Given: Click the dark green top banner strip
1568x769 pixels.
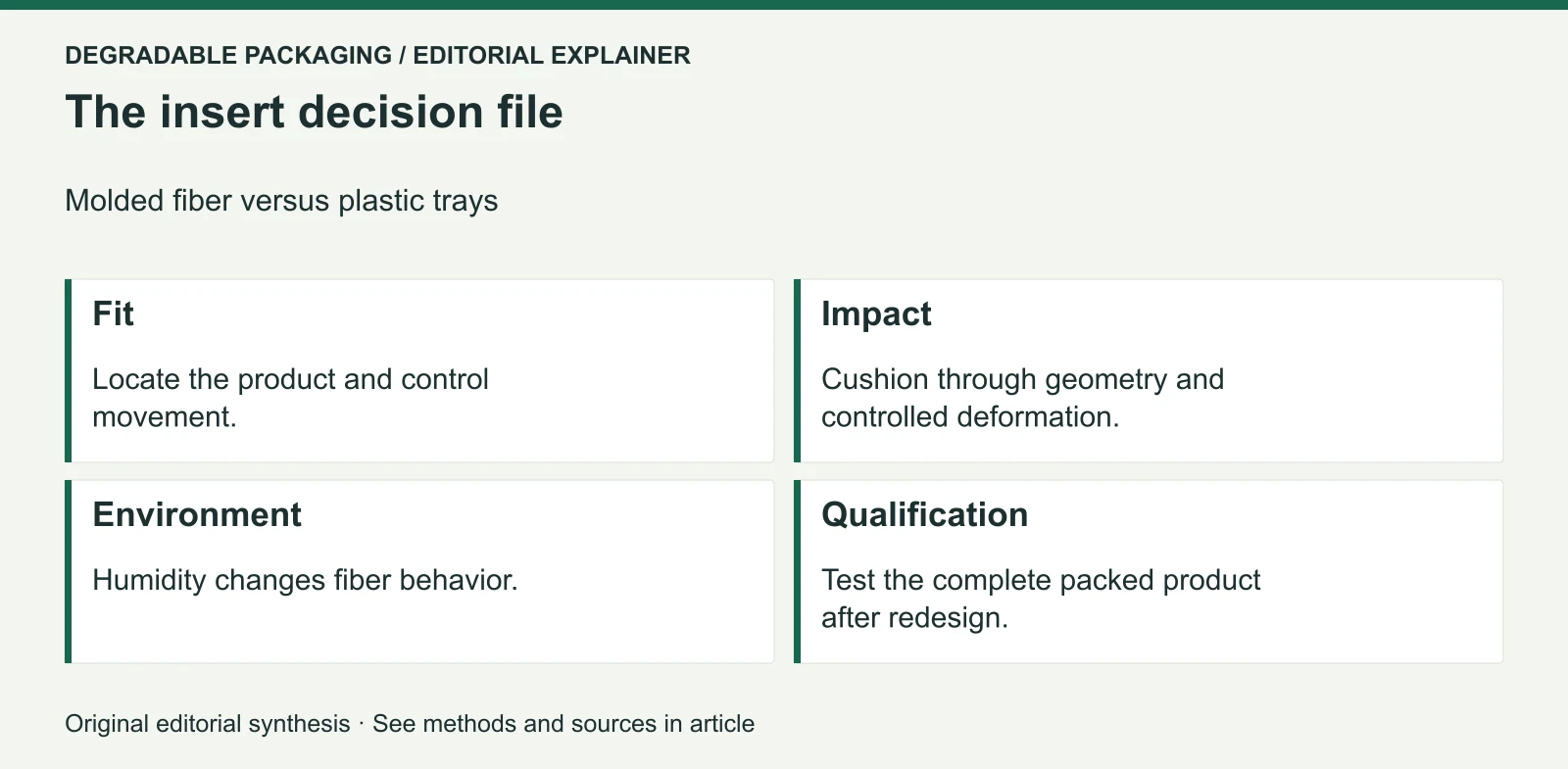Looking at the screenshot, I should 784,5.
